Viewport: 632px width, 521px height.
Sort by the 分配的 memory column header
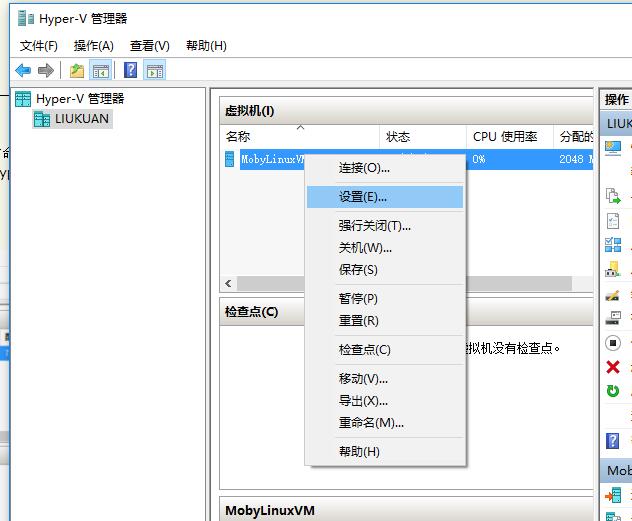pyautogui.click(x=574, y=137)
